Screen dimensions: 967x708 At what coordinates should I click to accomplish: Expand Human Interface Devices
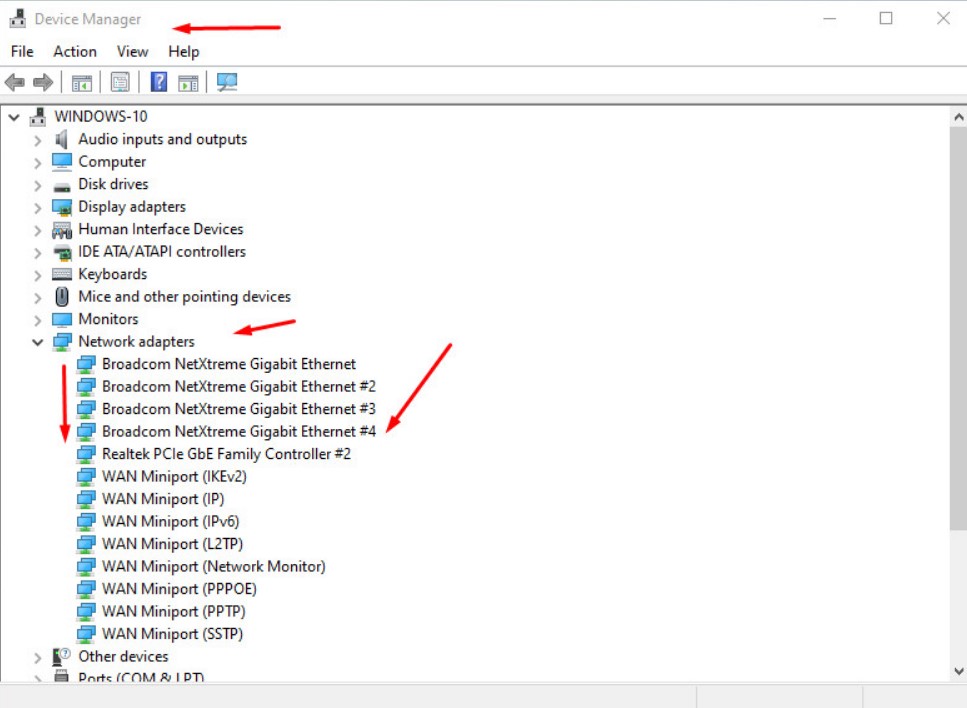(38, 231)
